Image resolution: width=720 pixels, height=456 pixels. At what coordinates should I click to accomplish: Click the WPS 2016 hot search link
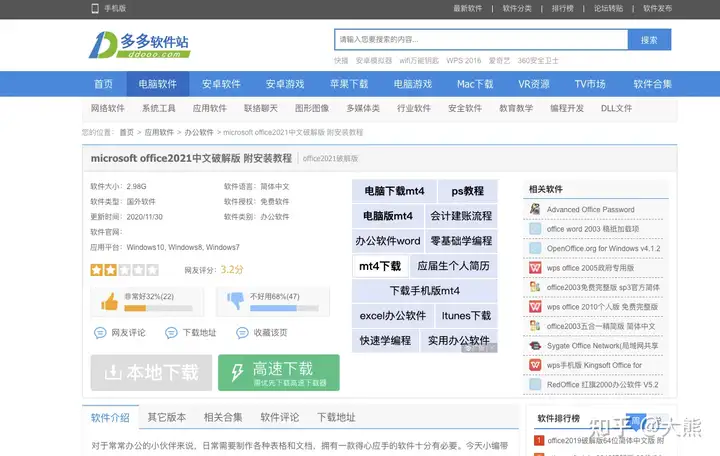point(464,61)
